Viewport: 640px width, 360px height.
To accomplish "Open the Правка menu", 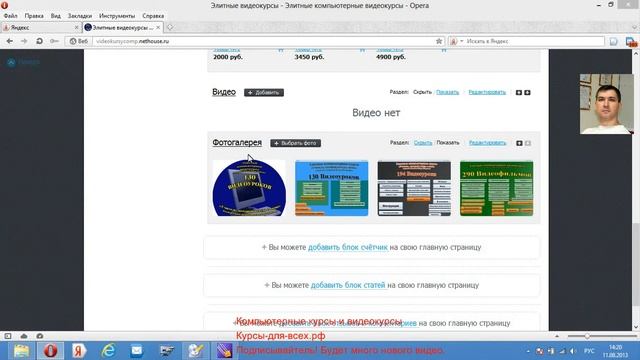I will click(34, 16).
